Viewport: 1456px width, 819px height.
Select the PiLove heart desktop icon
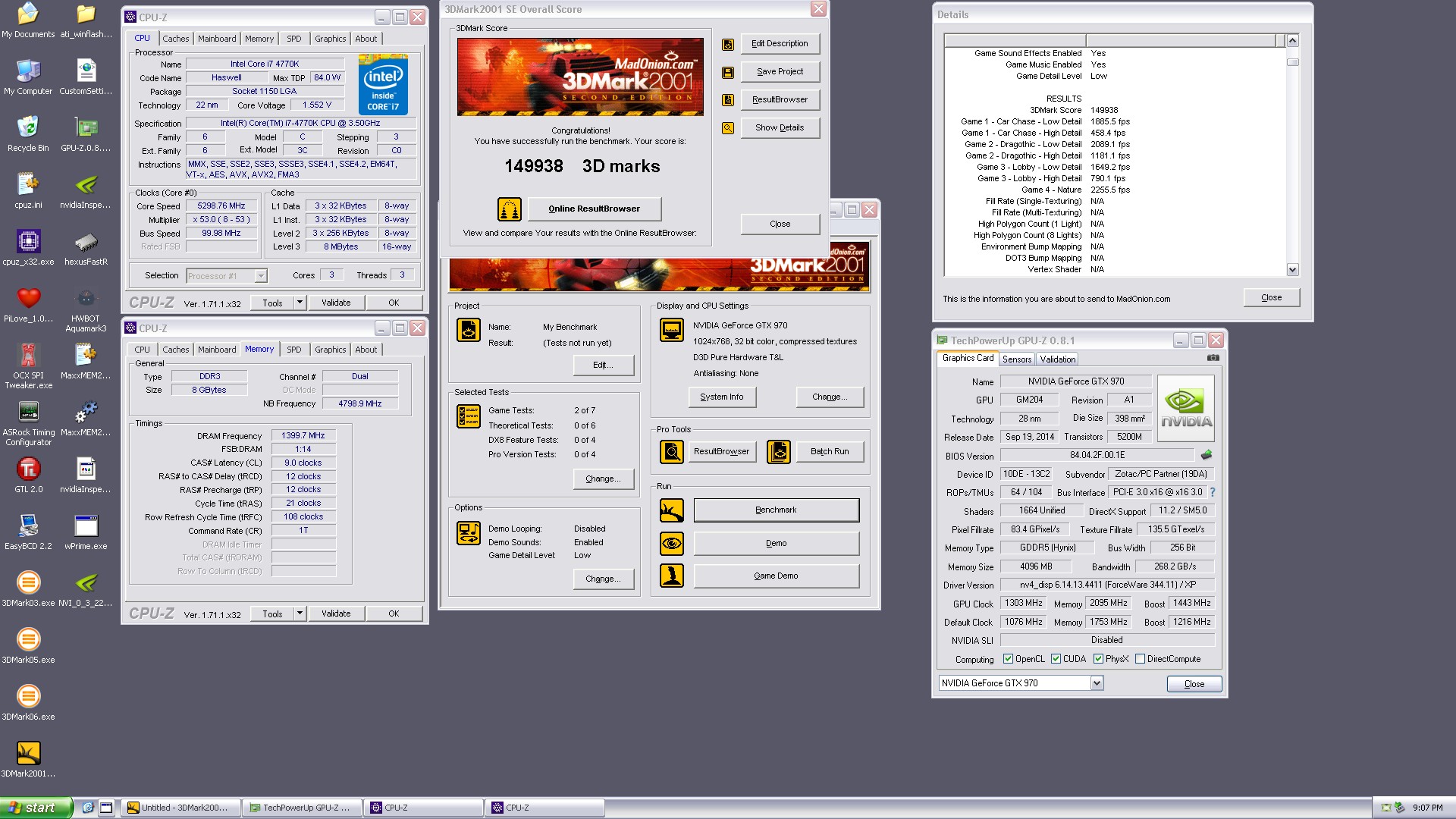click(x=28, y=304)
